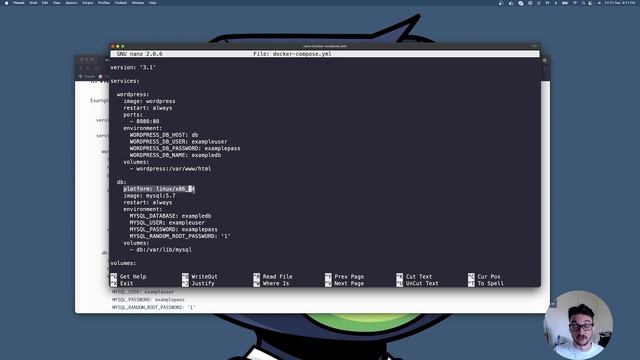Click the 'MYSQL_DATABASE: exampledb' line
640x360 pixels.
tap(171, 216)
